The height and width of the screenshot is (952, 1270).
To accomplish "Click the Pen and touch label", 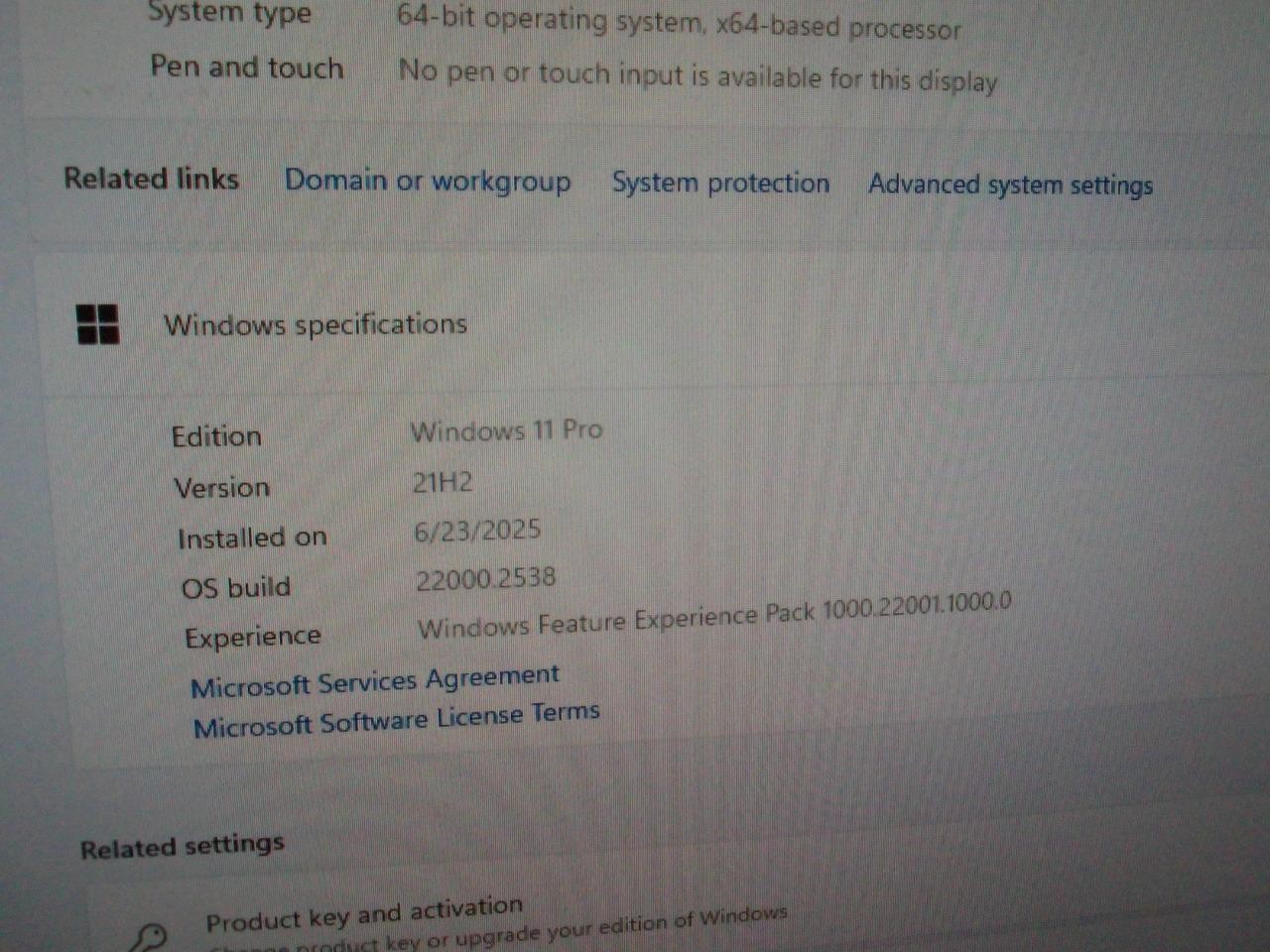I will 247,67.
